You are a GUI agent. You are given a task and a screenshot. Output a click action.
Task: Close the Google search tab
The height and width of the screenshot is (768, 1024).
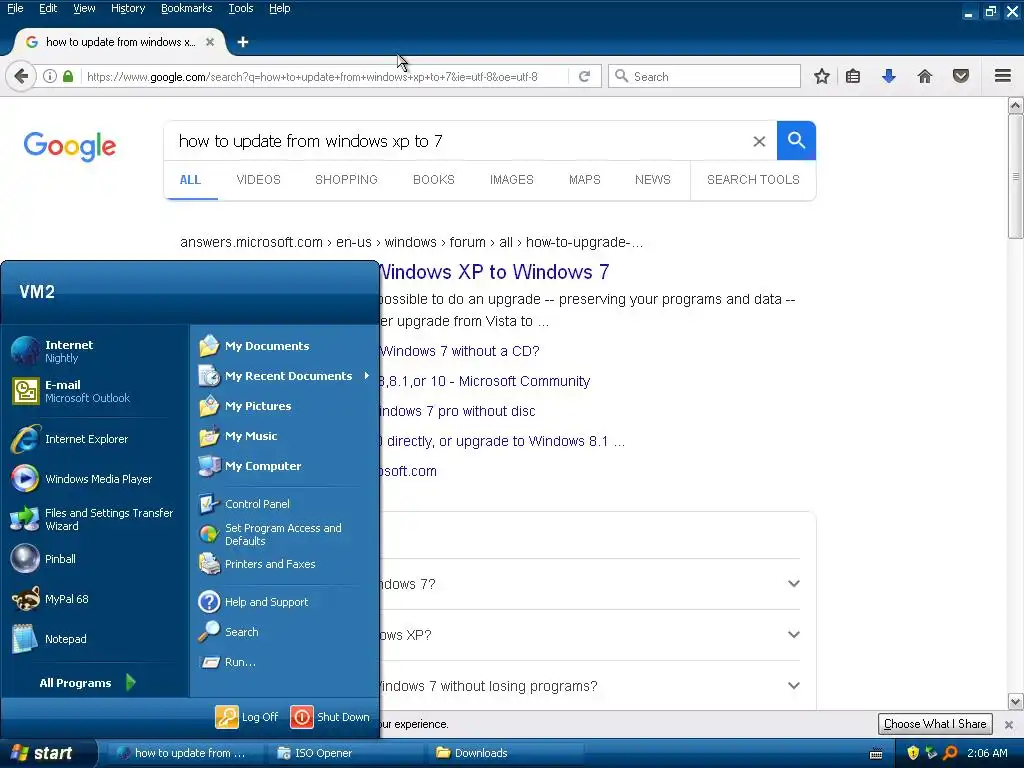coord(210,42)
